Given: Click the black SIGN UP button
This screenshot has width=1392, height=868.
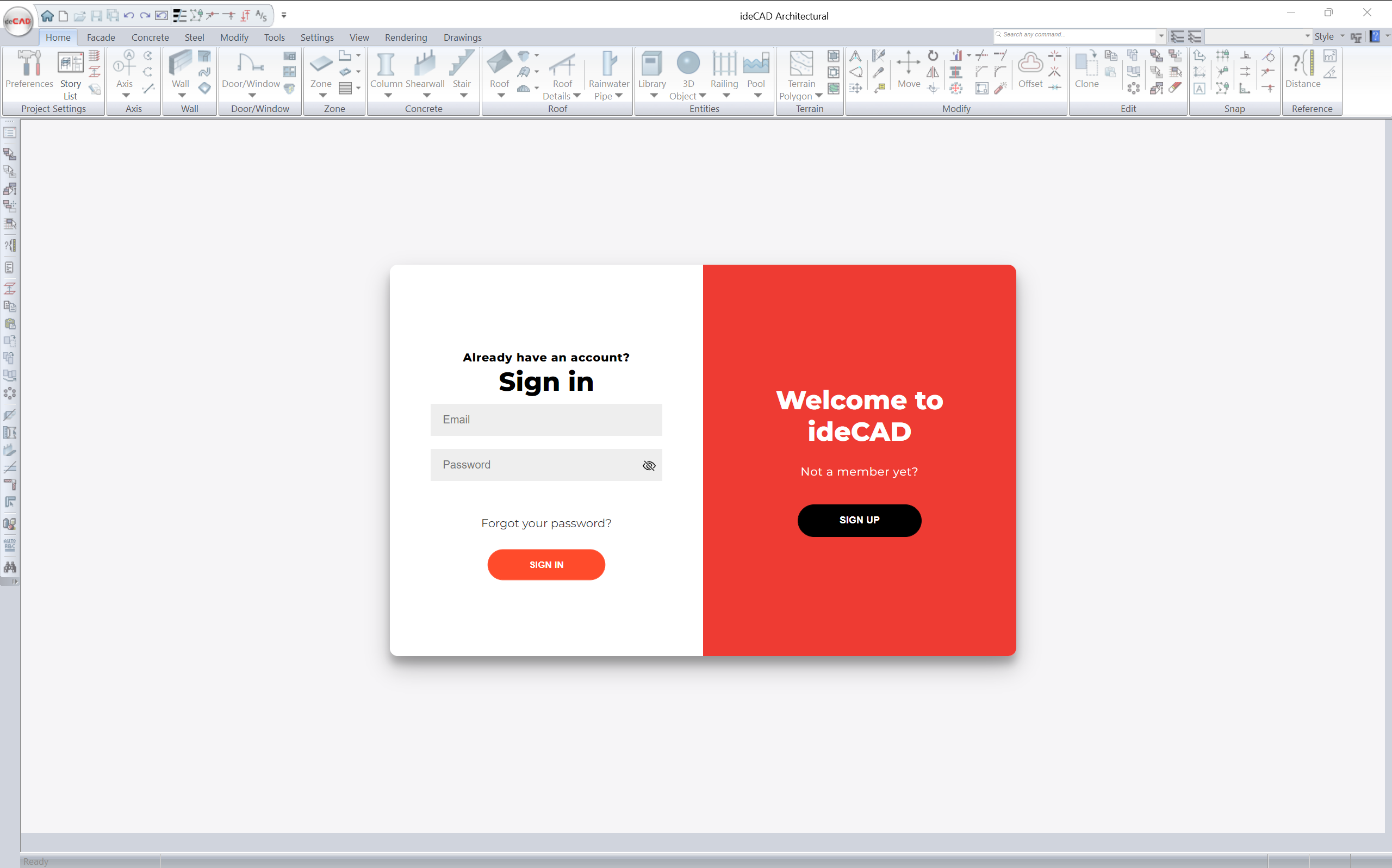Looking at the screenshot, I should pyautogui.click(x=859, y=520).
